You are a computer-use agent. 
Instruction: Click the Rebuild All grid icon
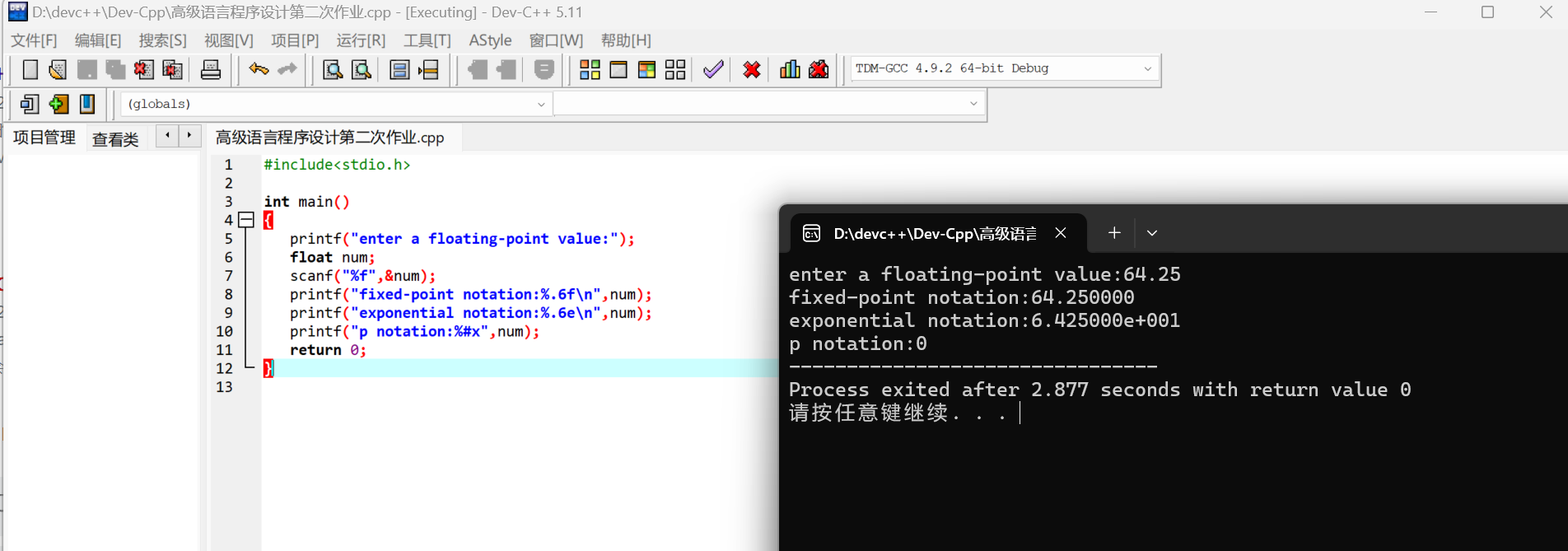click(675, 70)
